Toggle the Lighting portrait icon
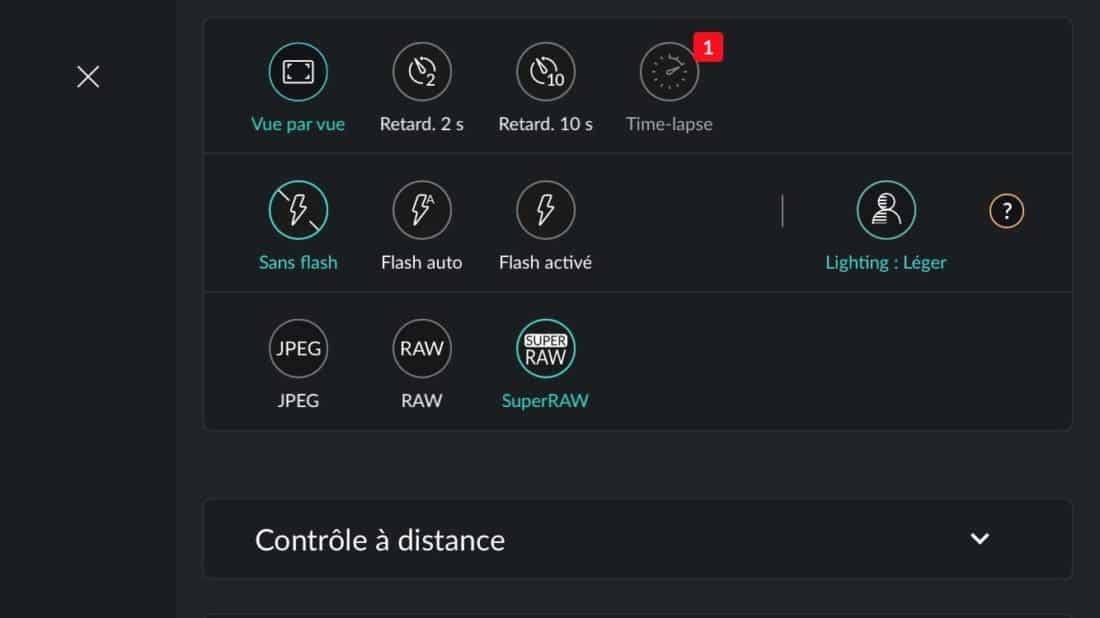Screen dimensions: 1100x618 886,210
